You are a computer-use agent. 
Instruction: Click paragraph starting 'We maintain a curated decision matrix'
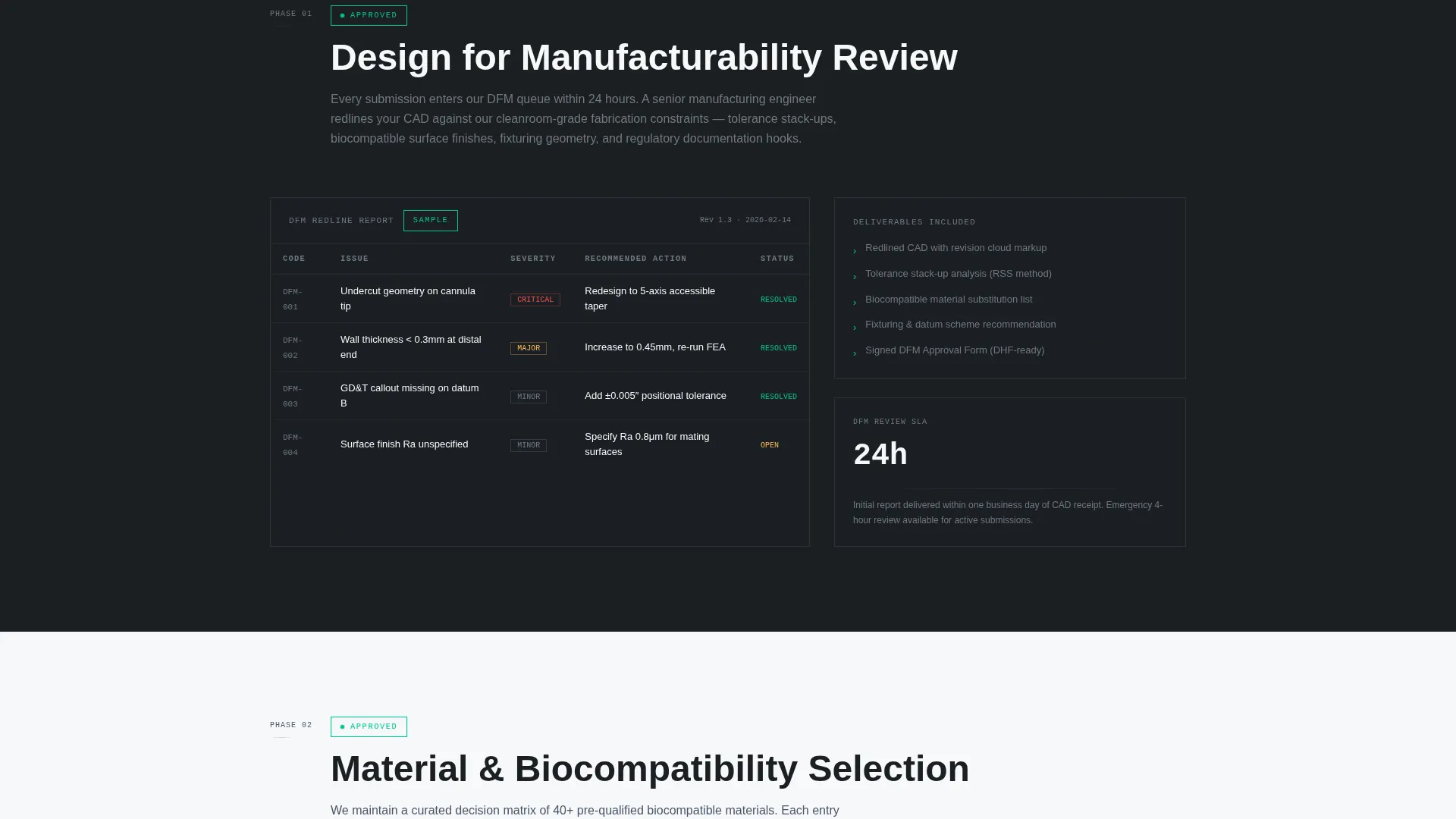(x=585, y=811)
